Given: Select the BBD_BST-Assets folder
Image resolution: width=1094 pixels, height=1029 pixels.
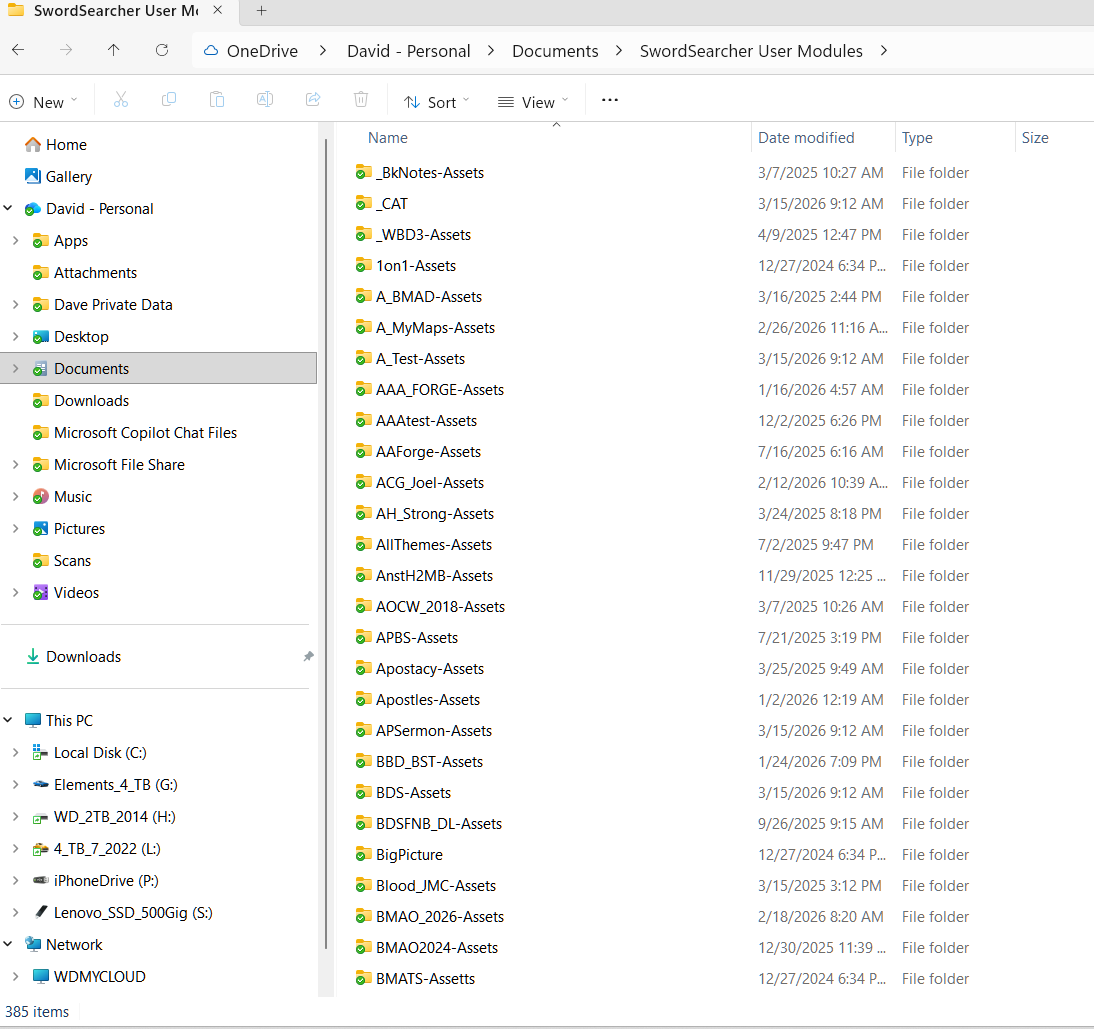Looking at the screenshot, I should 429,762.
